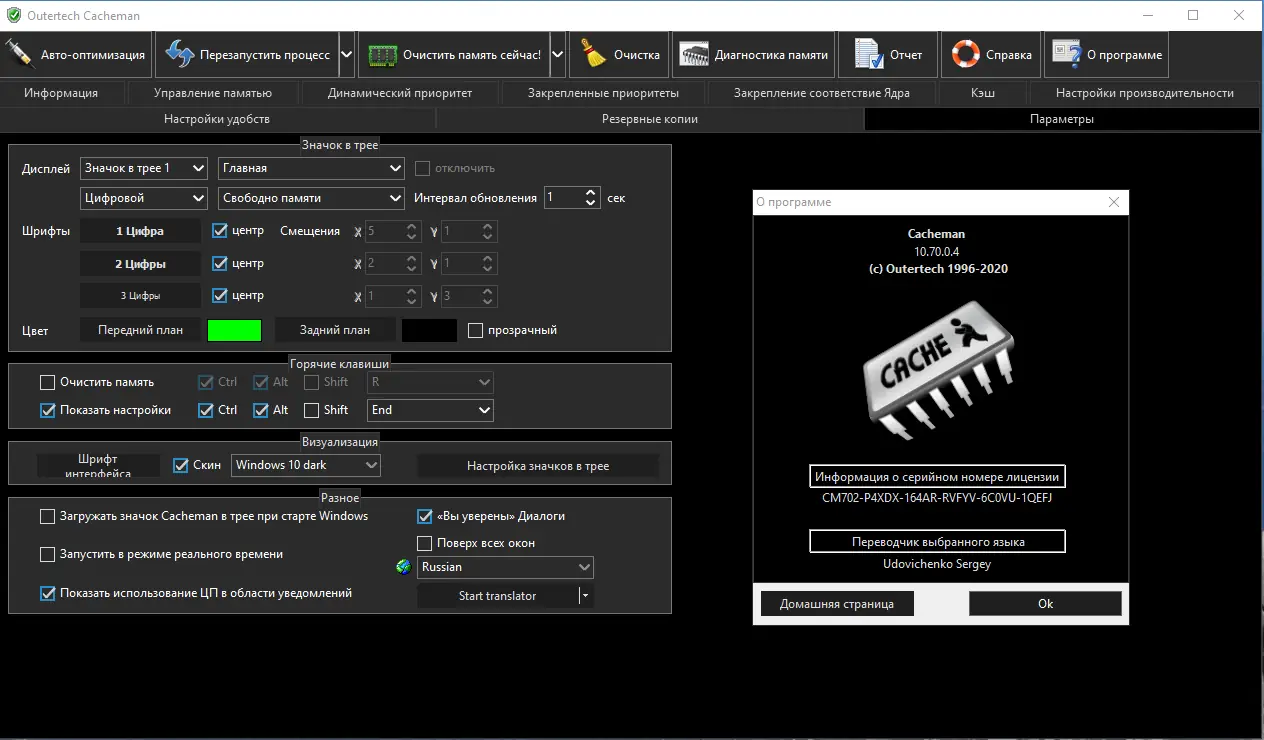
Task: Open the Цифровой dropdown
Action: click(143, 198)
